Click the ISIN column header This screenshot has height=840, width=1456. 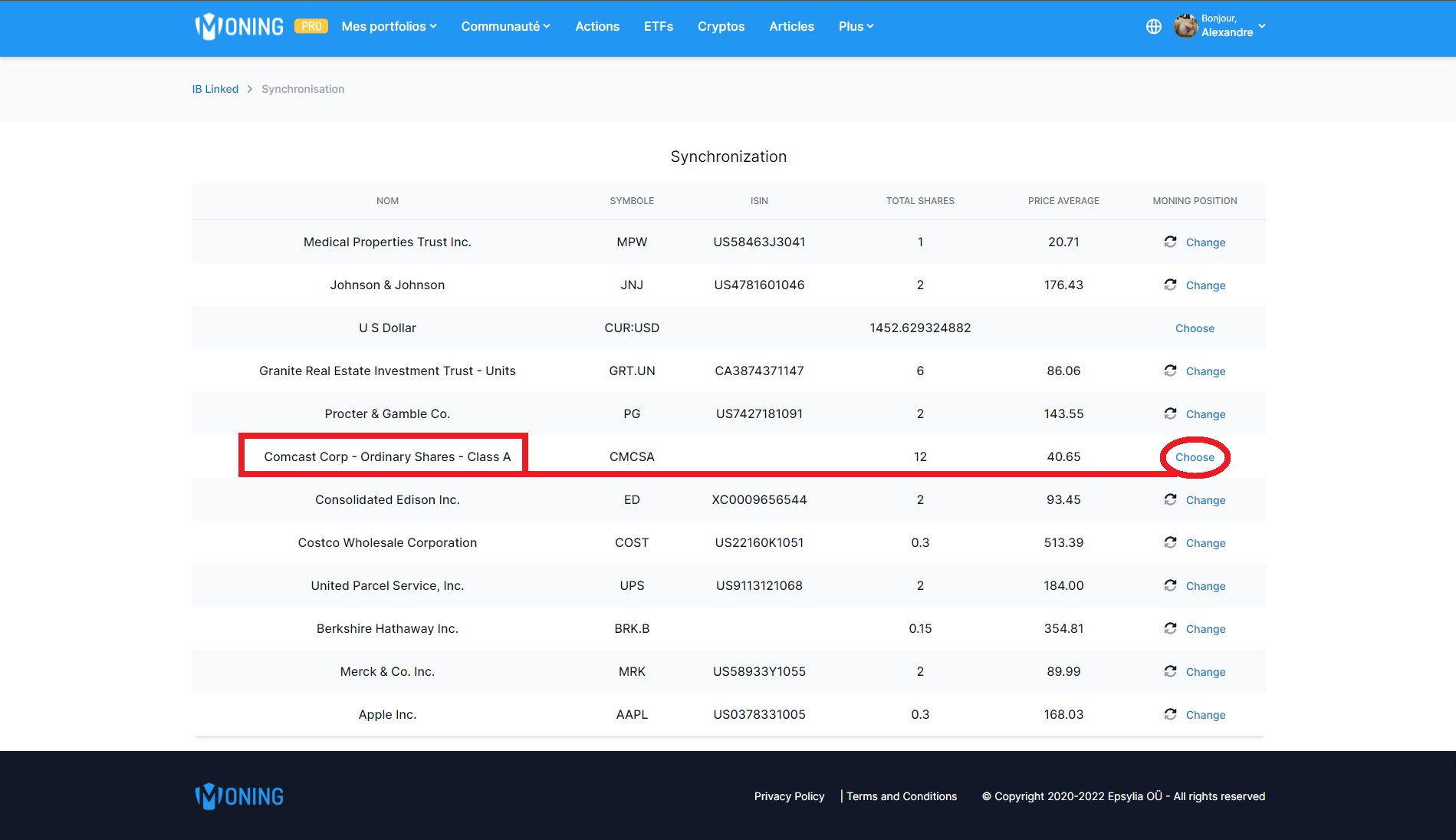(759, 201)
